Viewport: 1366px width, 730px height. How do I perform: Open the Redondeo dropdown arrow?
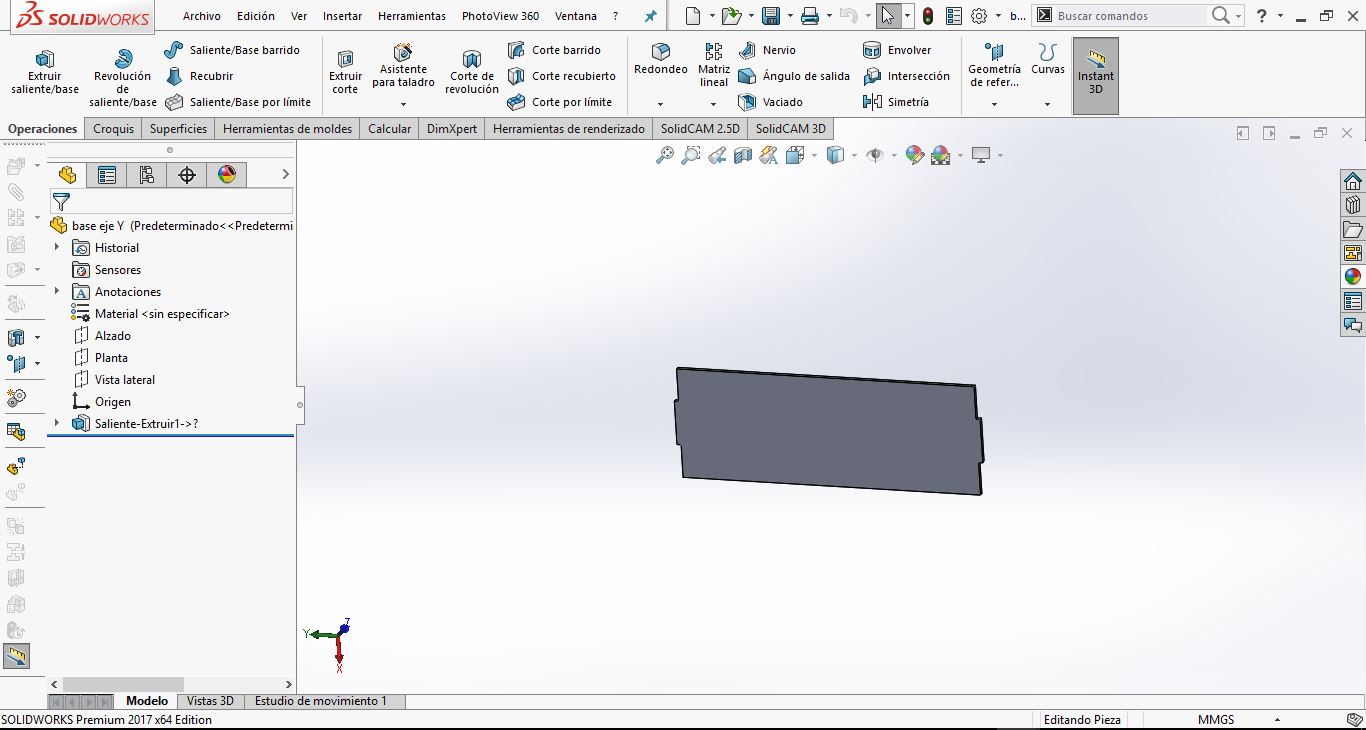point(661,104)
